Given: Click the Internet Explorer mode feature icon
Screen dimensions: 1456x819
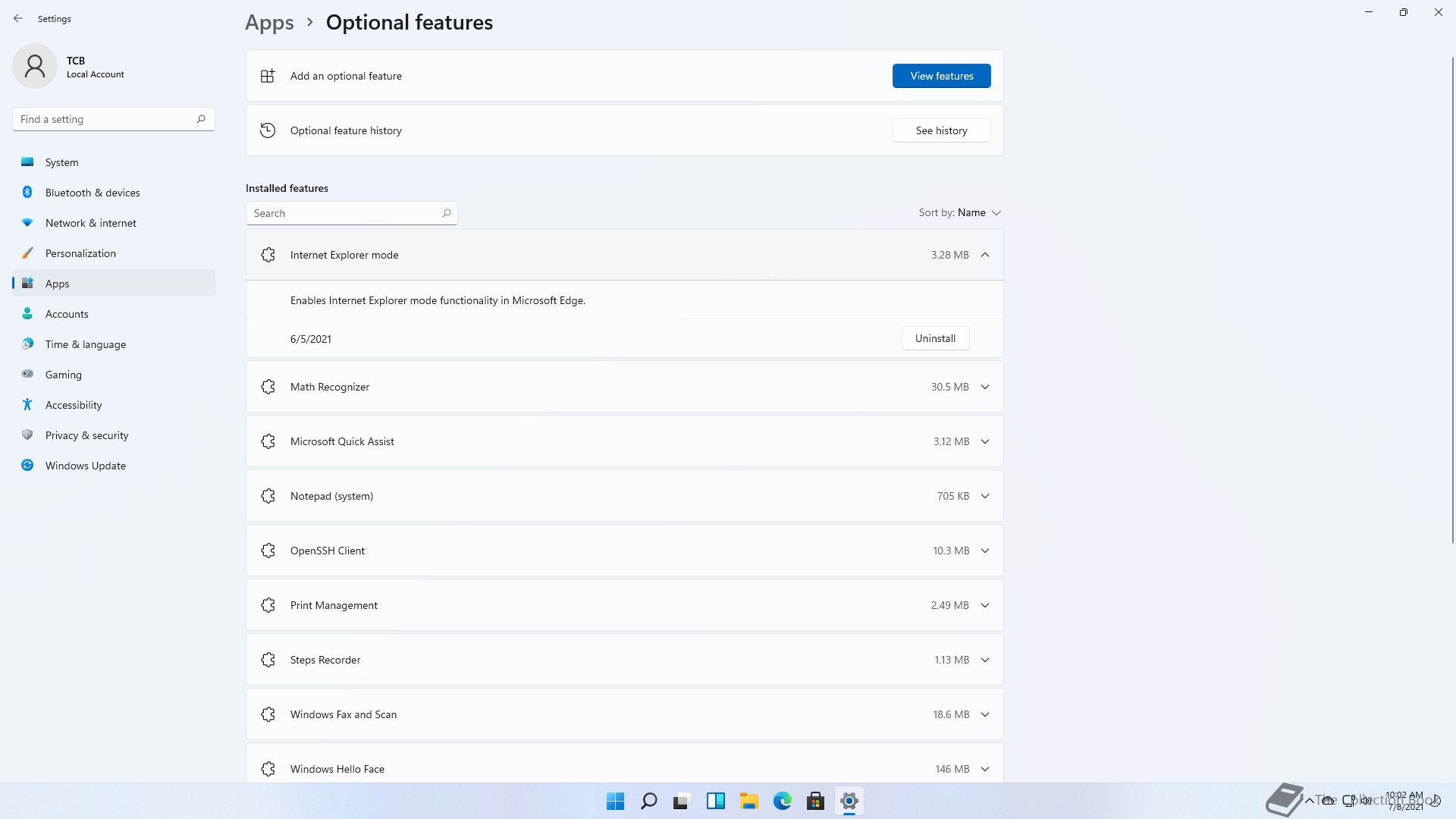Looking at the screenshot, I should pyautogui.click(x=268, y=255).
